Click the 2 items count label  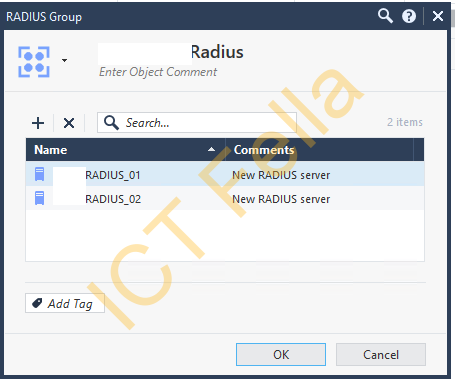(x=405, y=122)
